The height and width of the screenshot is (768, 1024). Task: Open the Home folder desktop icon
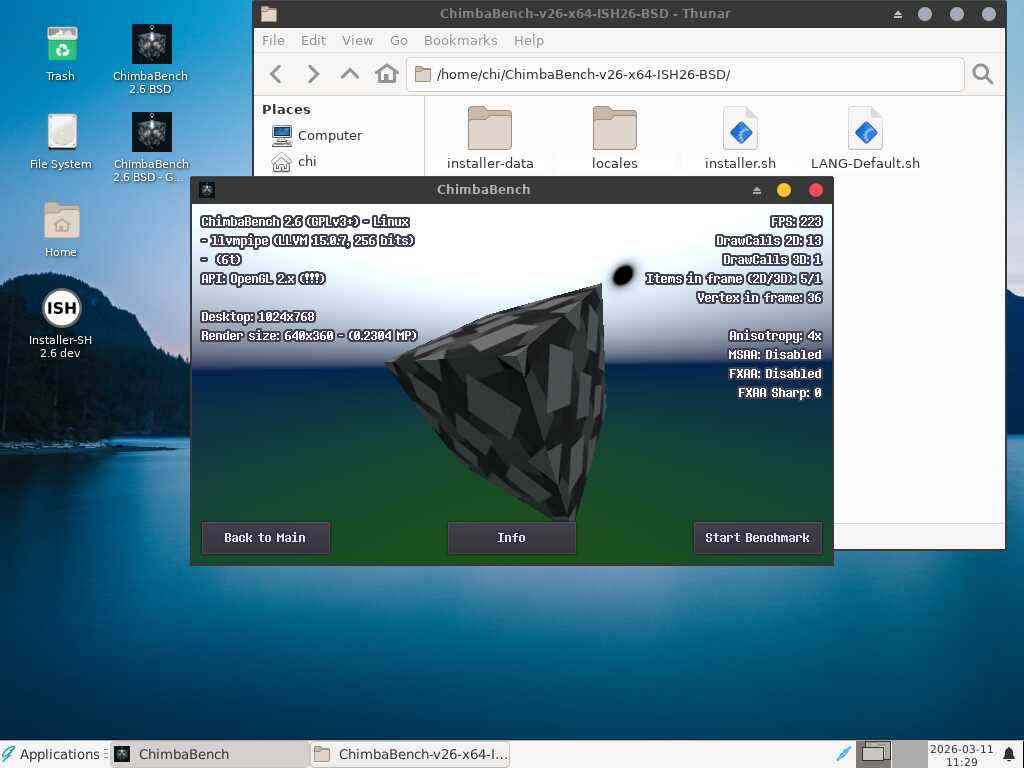tap(61, 229)
